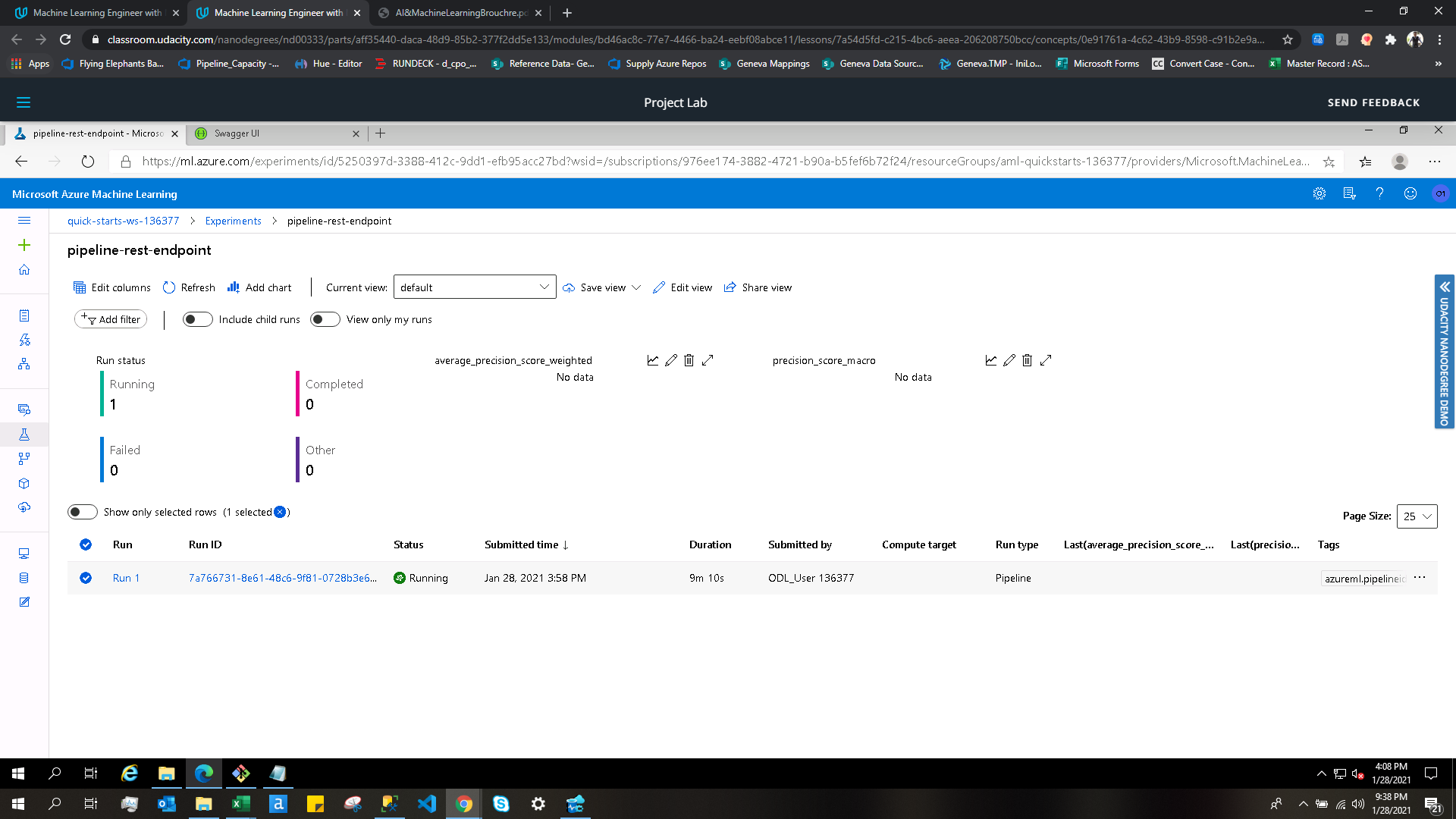Screen dimensions: 1456x819
Task: Open the Home icon in left sidebar
Action: 24,270
